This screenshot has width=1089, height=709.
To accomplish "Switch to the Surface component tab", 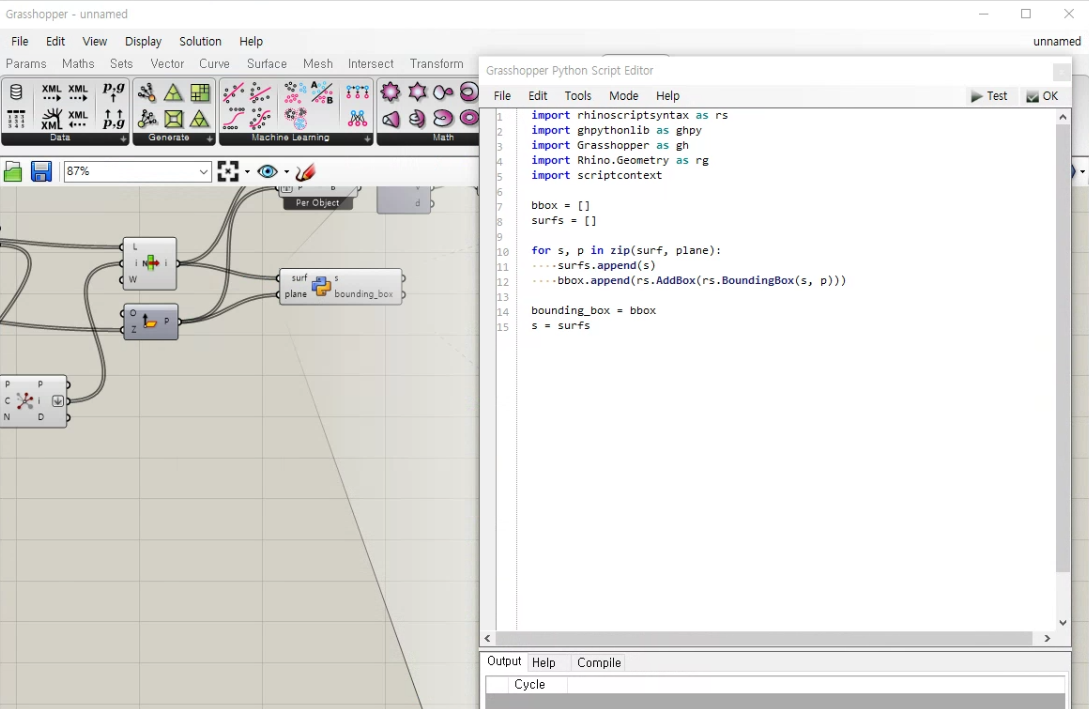I will coord(267,64).
